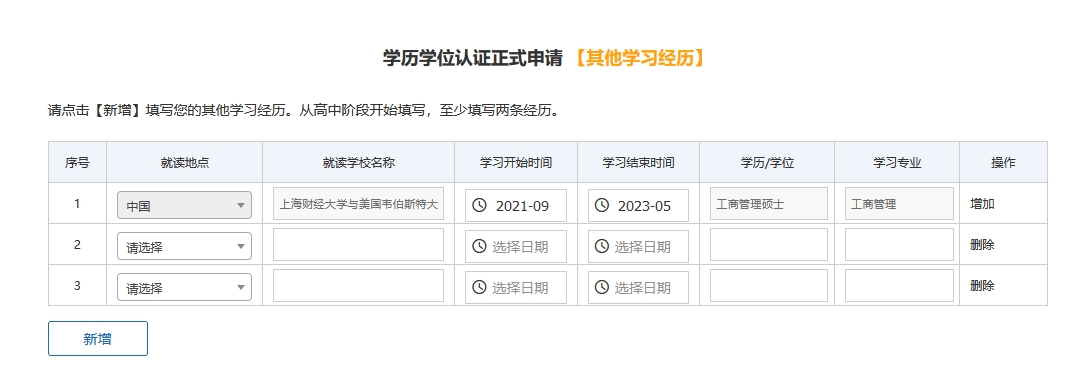Select row 2 学历/学位 input field
Image resolution: width=1085 pixels, height=365 pixels.
coord(769,244)
